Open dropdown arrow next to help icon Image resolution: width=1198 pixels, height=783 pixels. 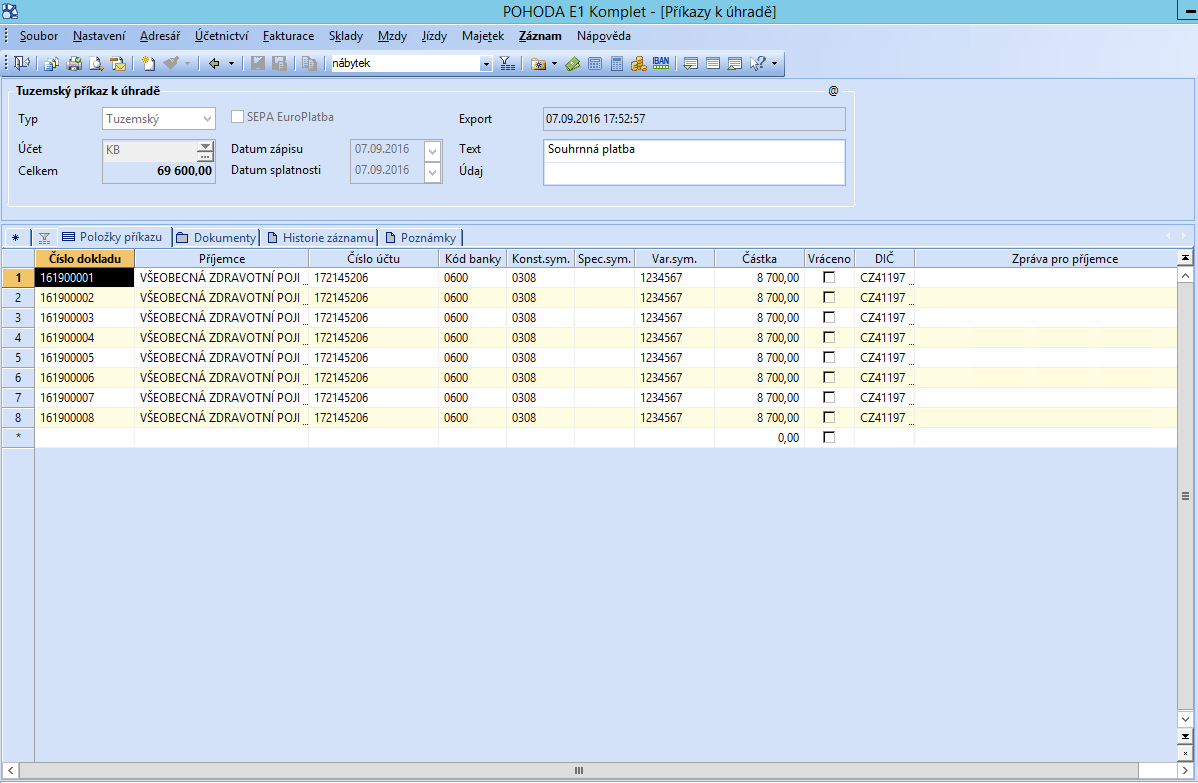click(774, 63)
